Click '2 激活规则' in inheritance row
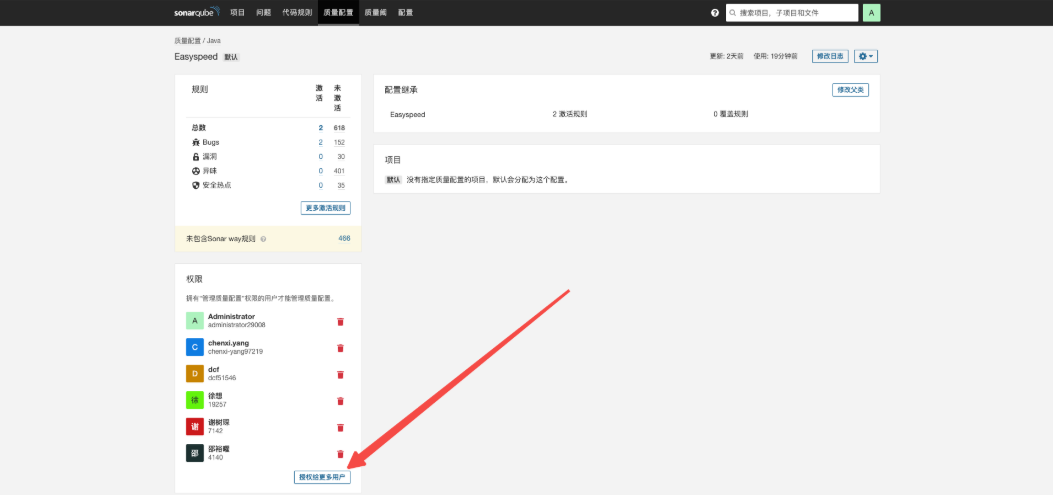Viewport: 1053px width, 495px height. point(569,114)
